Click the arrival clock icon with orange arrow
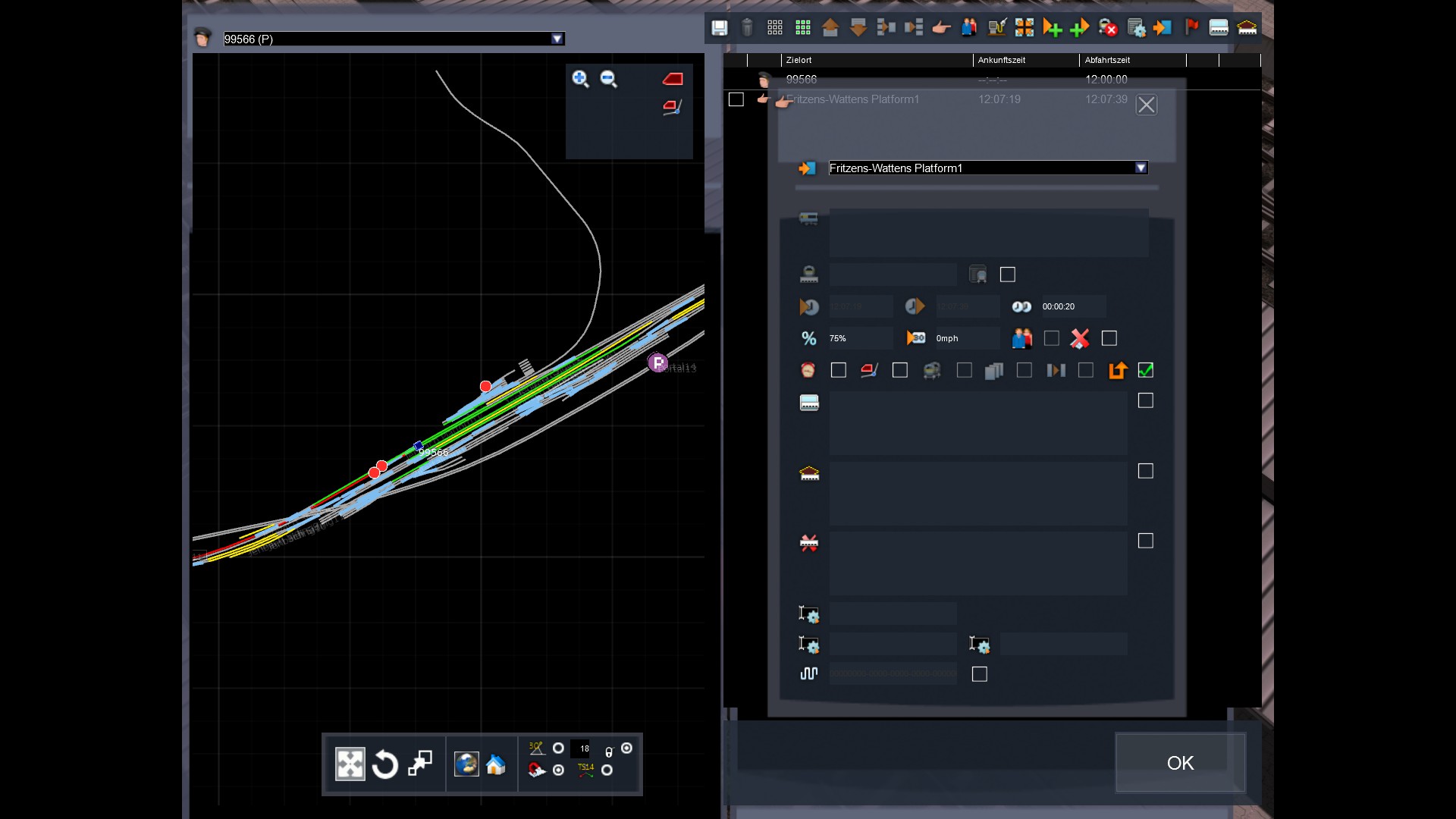 (x=809, y=306)
